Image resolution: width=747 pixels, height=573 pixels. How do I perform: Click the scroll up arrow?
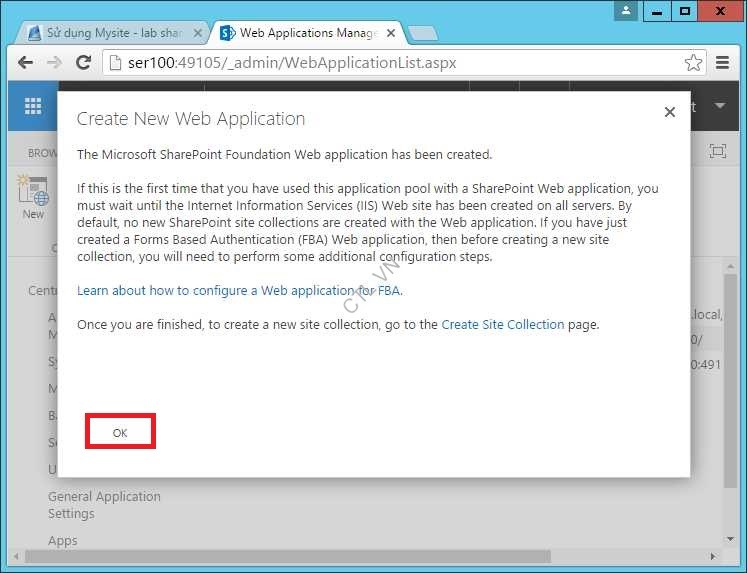(730, 266)
